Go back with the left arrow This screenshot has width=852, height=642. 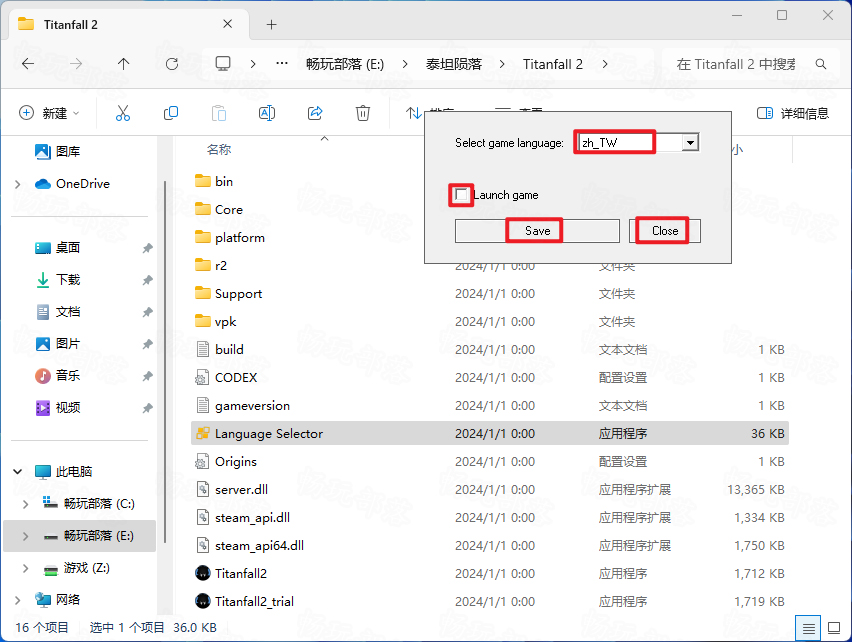point(28,64)
